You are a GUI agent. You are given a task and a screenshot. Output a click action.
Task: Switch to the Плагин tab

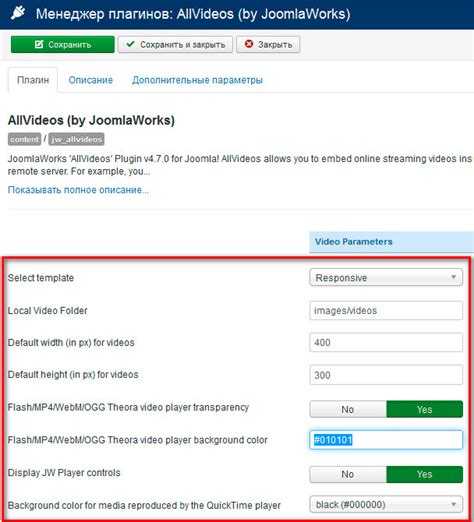[33, 80]
